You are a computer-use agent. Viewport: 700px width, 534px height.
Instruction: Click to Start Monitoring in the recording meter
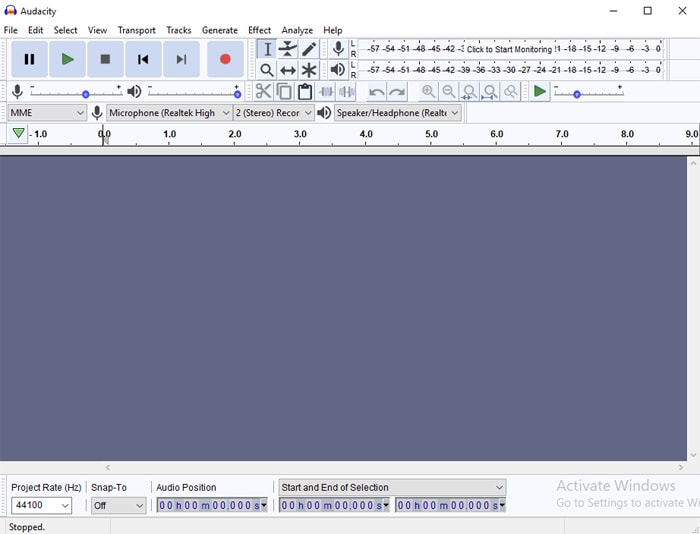pos(509,49)
